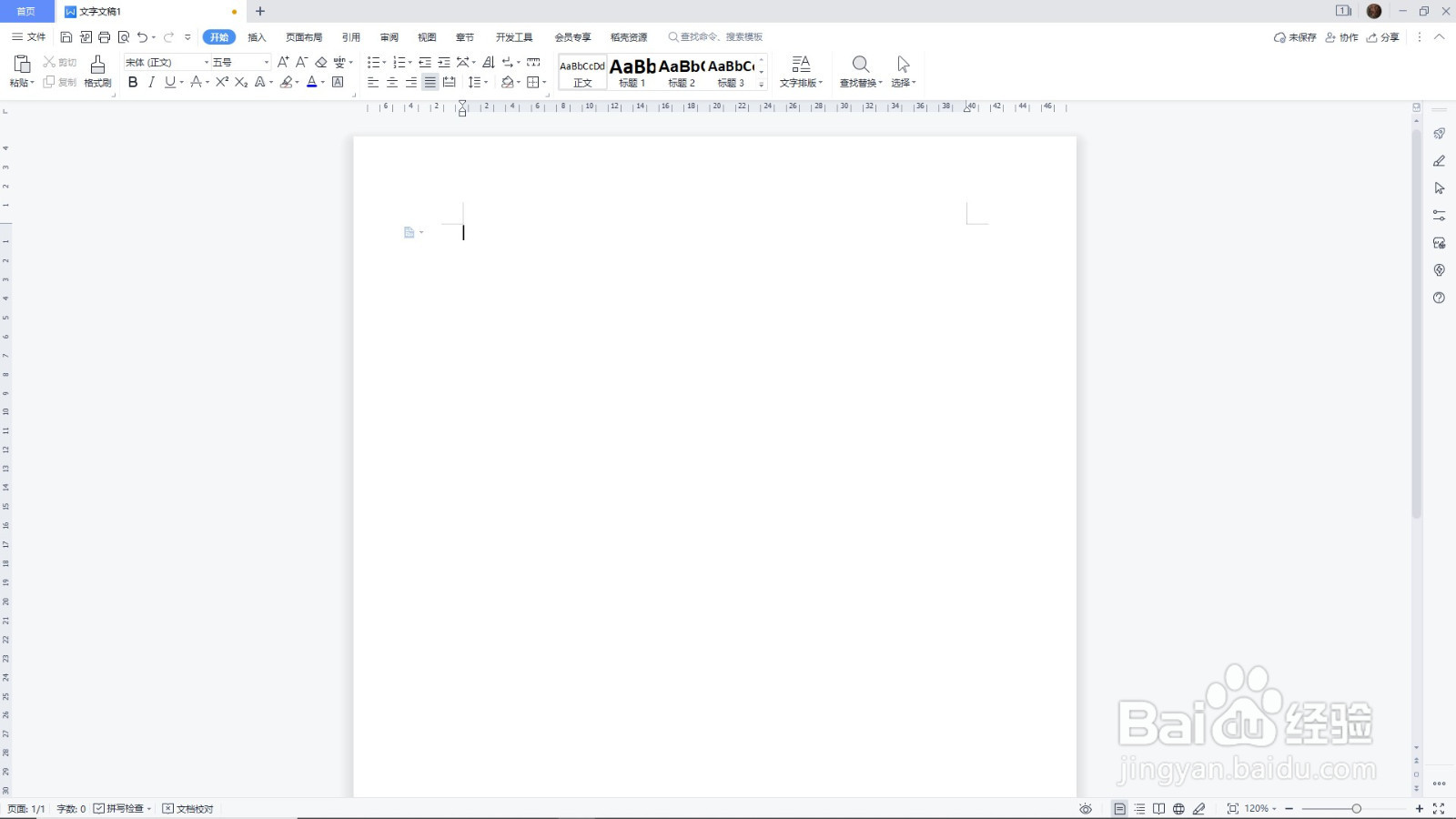
Task: Switch to 审阅 Review tab
Action: point(389,37)
